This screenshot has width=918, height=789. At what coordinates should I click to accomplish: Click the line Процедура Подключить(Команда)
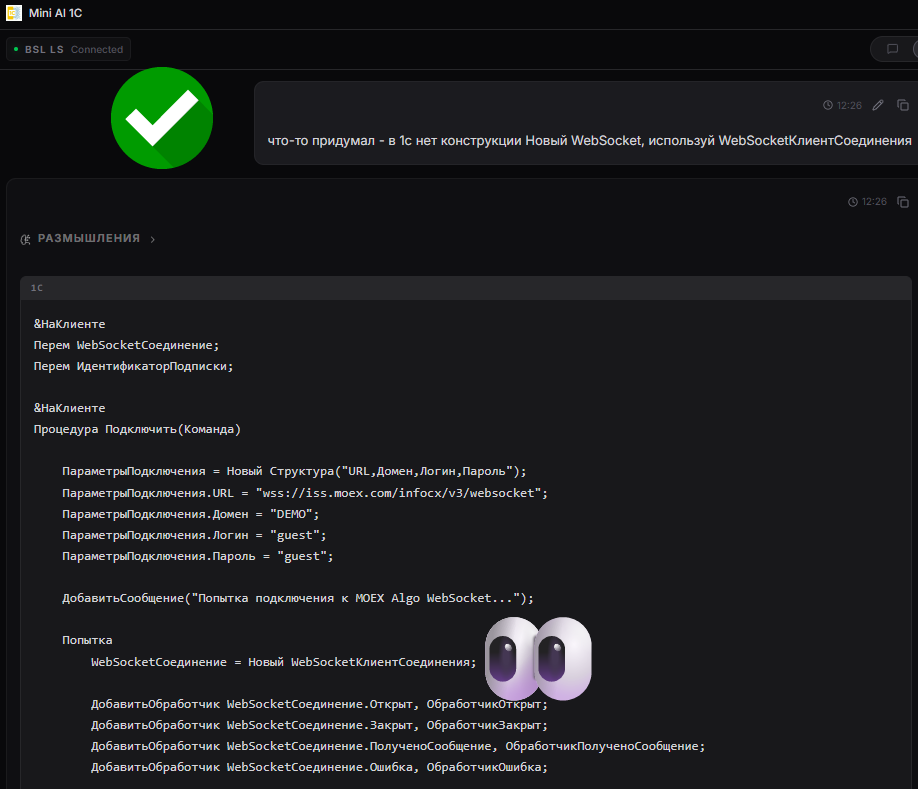click(137, 429)
